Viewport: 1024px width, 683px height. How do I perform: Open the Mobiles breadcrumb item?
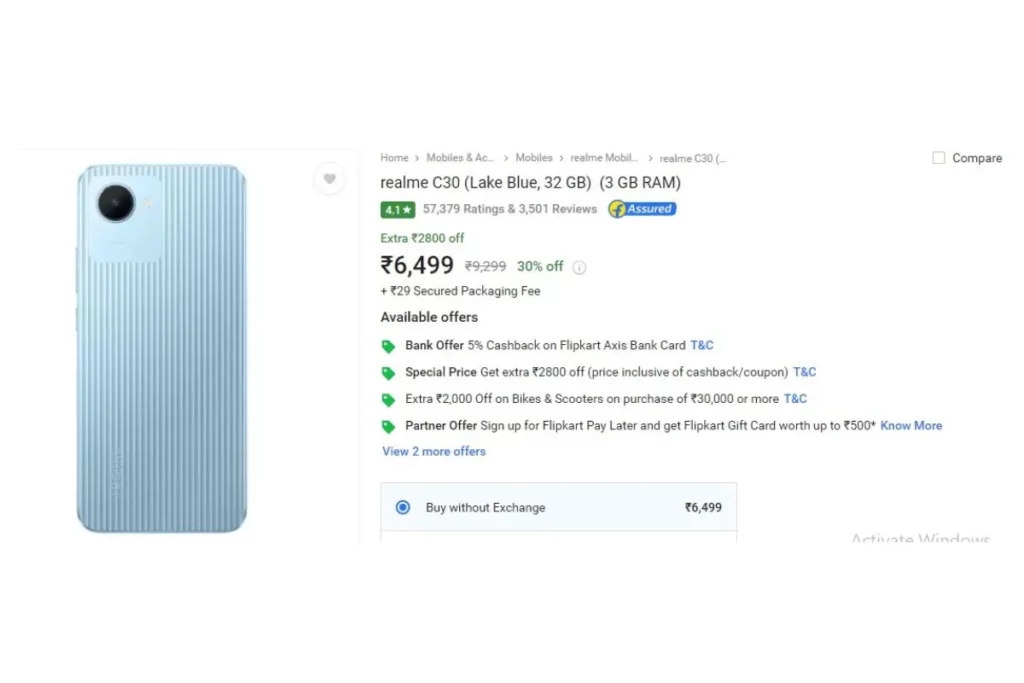tap(534, 158)
